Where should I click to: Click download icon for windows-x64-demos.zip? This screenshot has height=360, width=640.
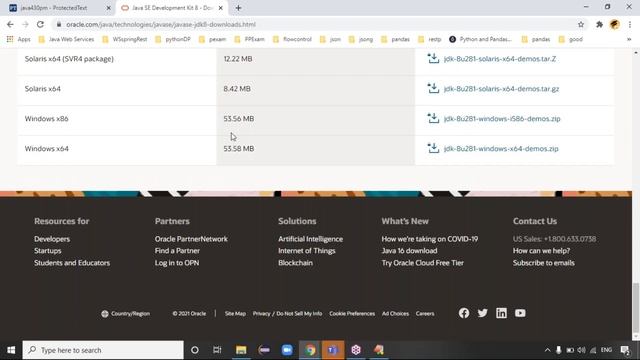[433, 148]
